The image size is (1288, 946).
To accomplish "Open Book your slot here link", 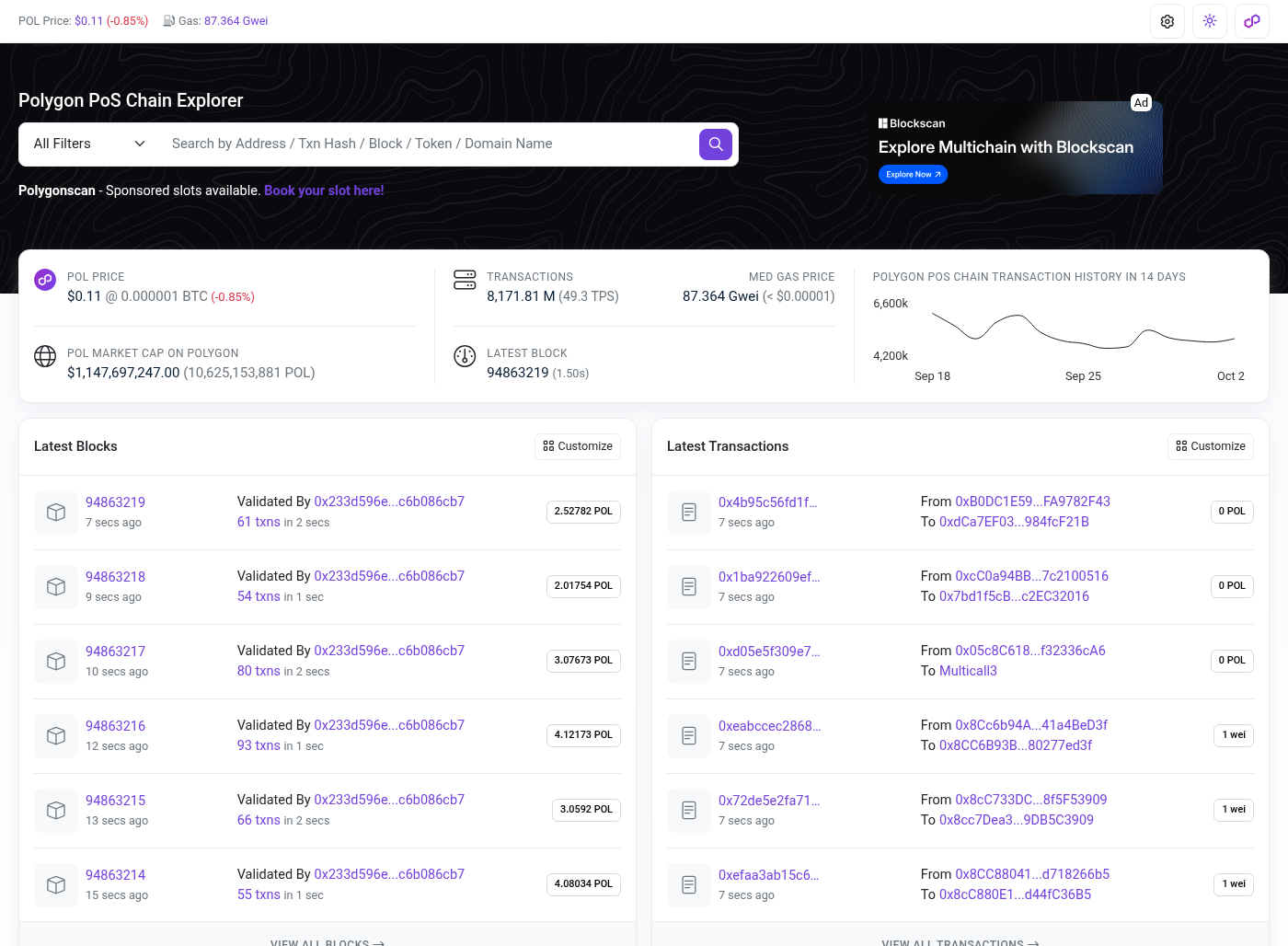I will (324, 190).
